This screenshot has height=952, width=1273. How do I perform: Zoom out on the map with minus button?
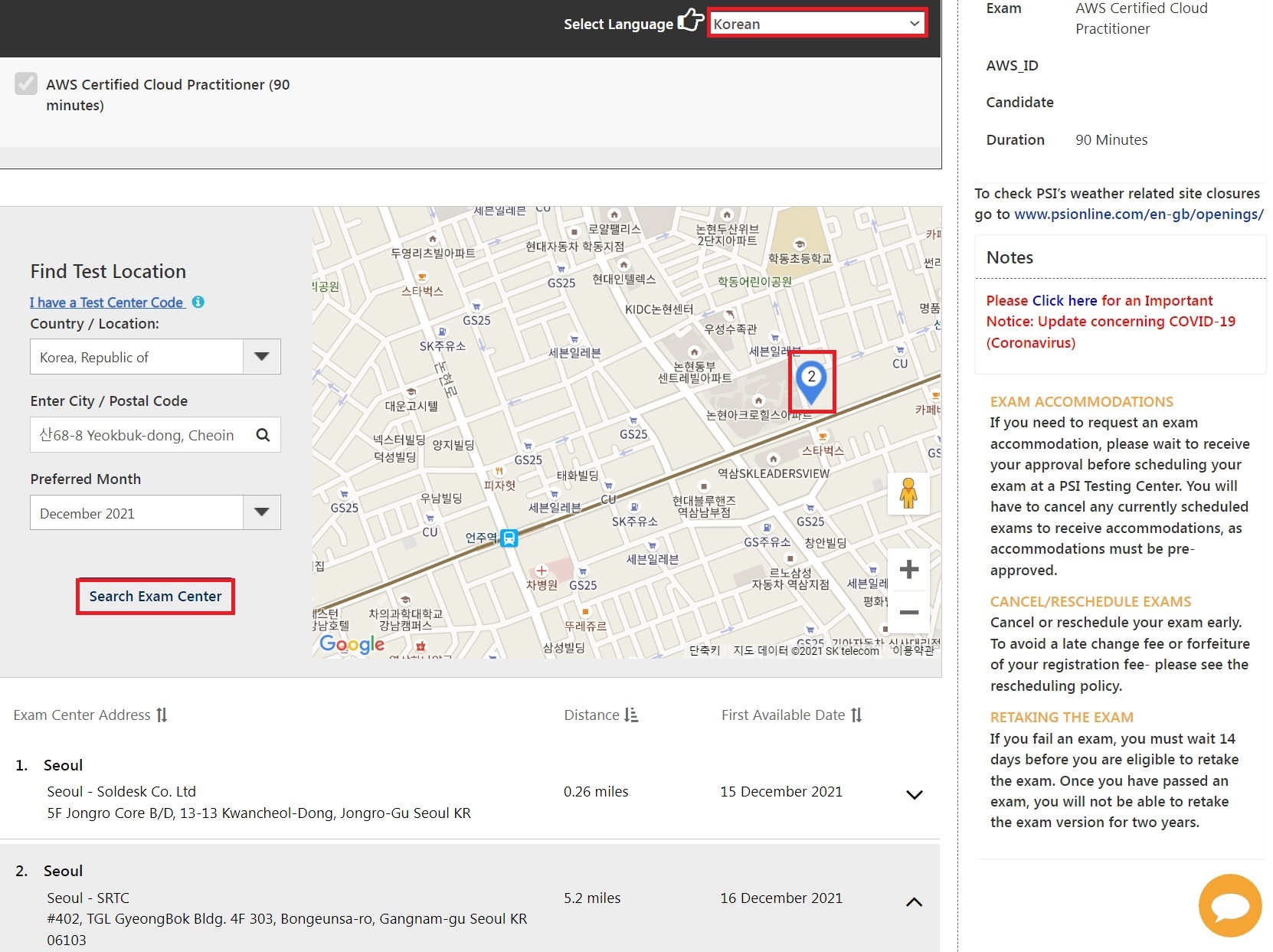[x=909, y=612]
